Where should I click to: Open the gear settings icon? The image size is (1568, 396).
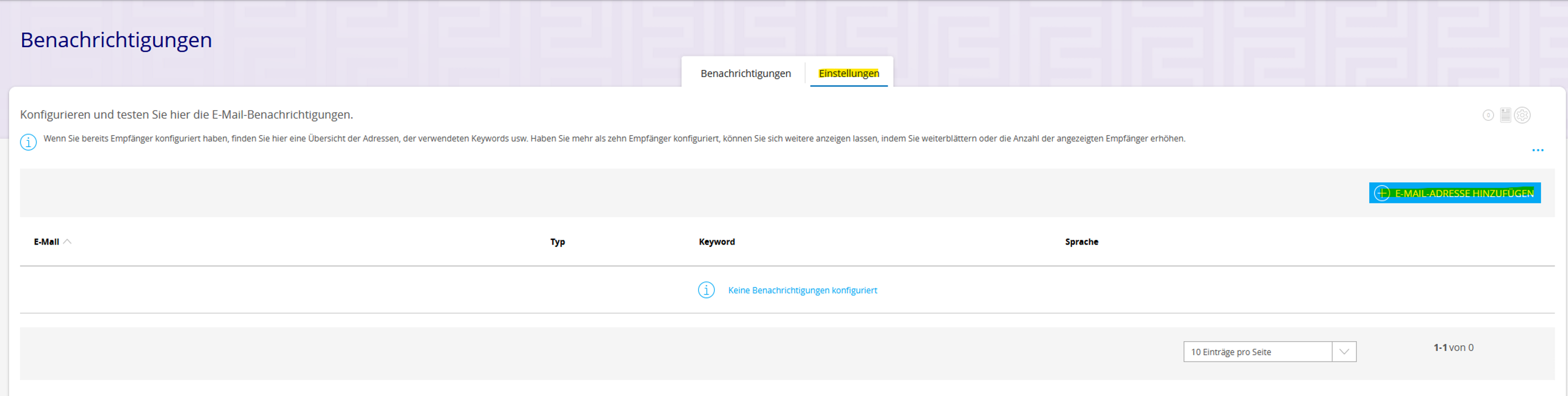point(1523,115)
